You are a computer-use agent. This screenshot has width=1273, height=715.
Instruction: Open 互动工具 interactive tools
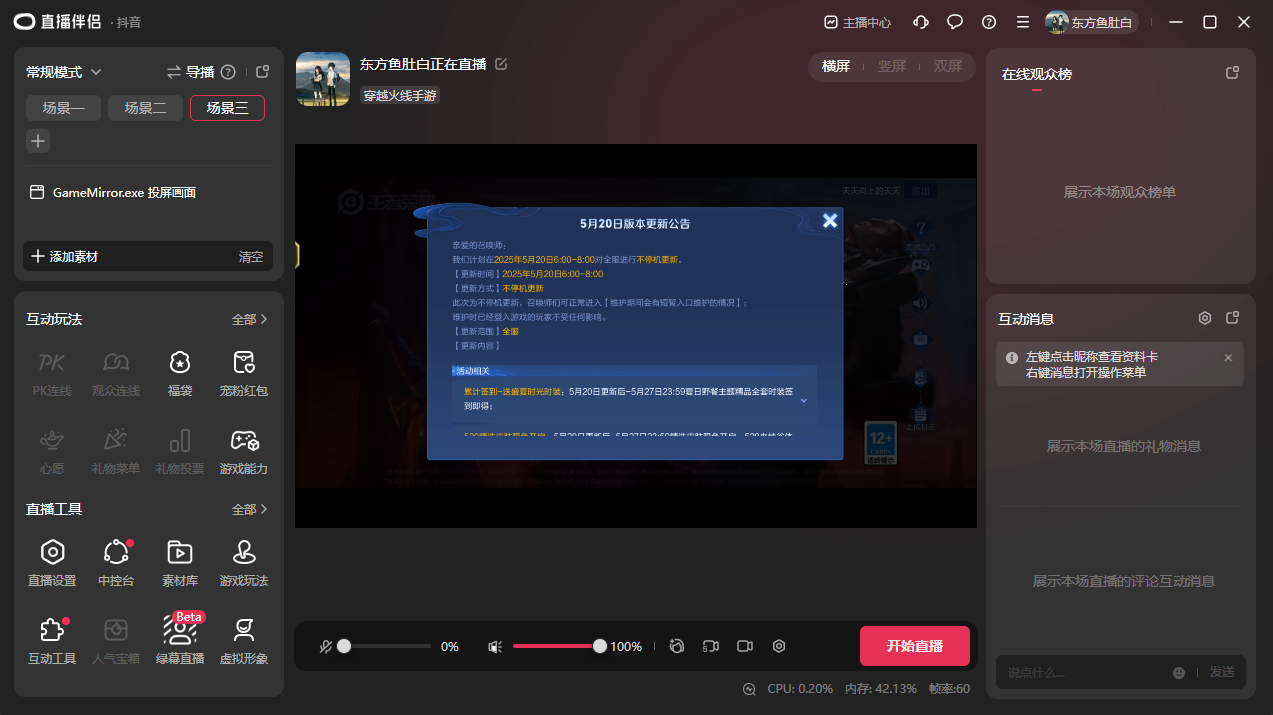click(x=52, y=640)
